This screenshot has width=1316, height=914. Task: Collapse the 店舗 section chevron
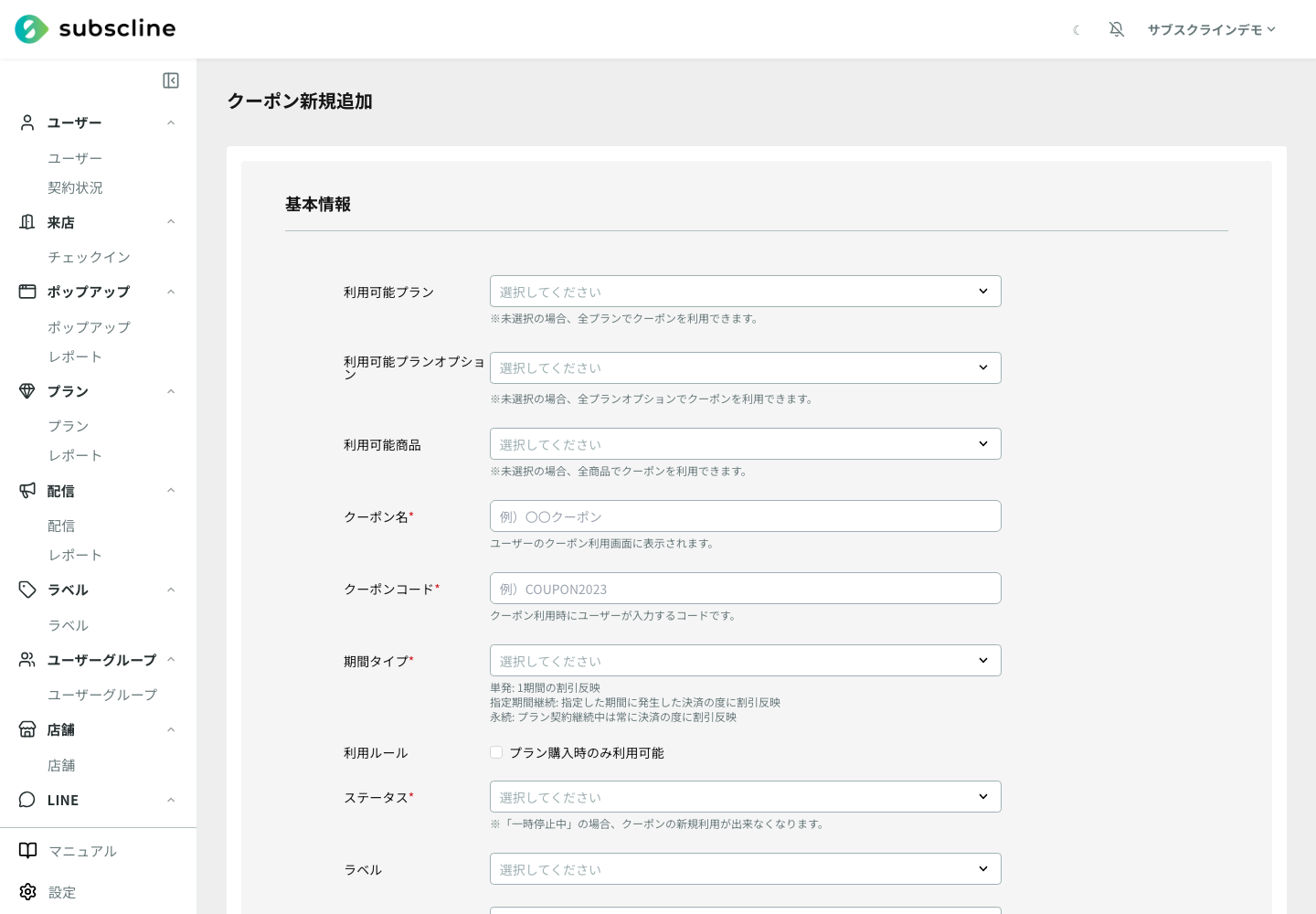pyautogui.click(x=171, y=729)
